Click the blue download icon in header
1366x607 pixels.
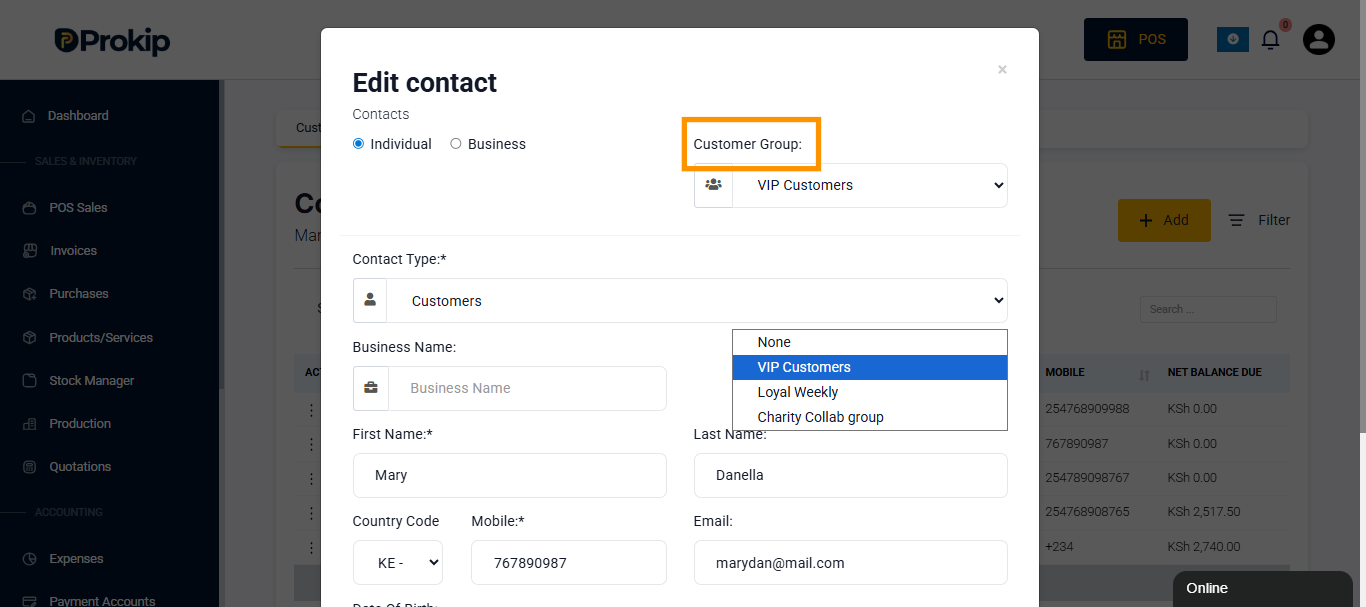(1233, 40)
